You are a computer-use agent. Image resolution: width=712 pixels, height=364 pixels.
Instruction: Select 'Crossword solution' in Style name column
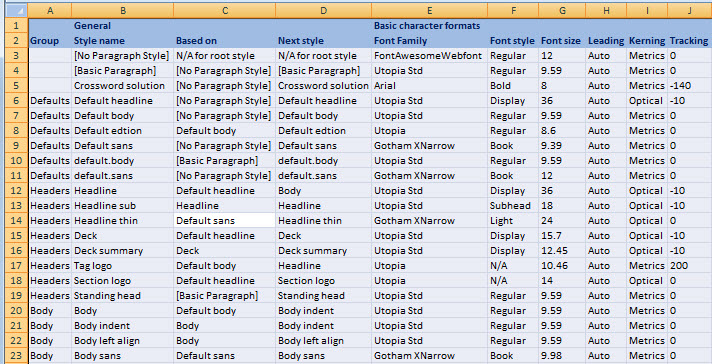pyautogui.click(x=122, y=85)
